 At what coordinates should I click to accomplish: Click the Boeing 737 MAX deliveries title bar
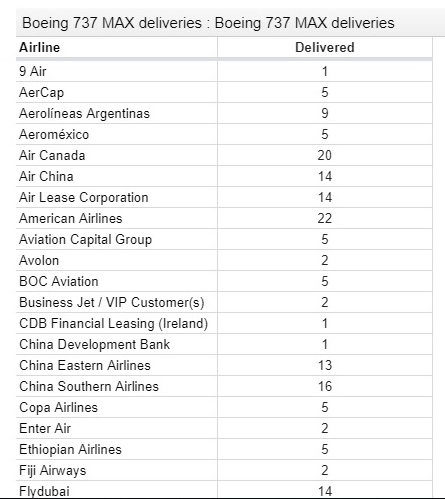(x=230, y=23)
